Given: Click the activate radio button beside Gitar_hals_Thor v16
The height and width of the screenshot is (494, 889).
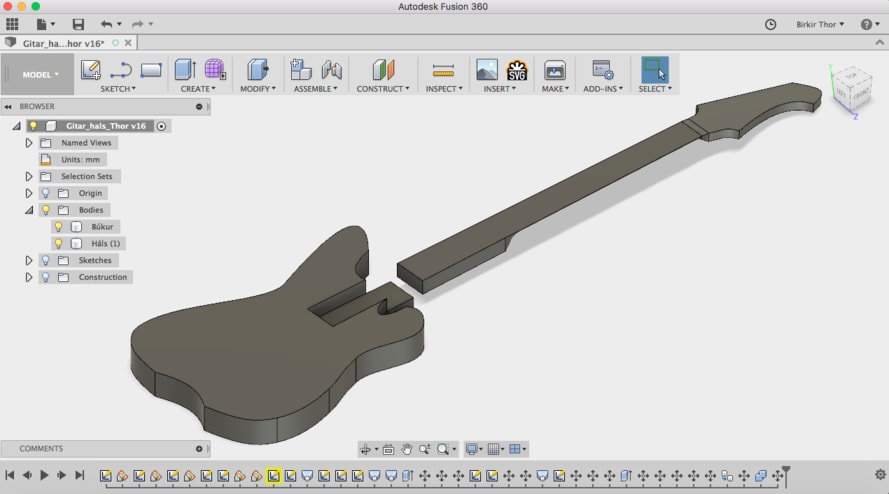Looking at the screenshot, I should click(161, 126).
